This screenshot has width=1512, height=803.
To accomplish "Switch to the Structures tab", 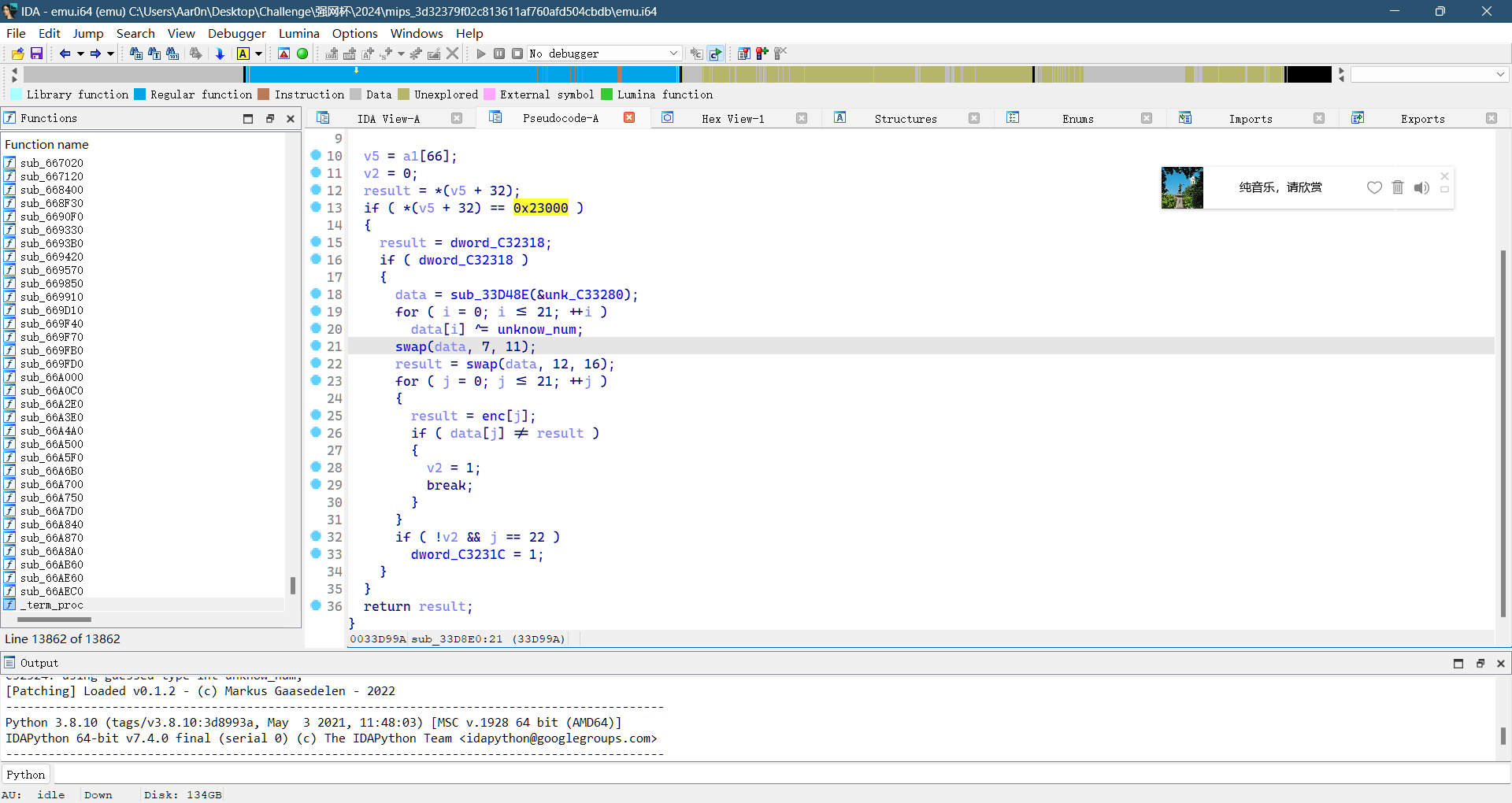I will click(906, 119).
